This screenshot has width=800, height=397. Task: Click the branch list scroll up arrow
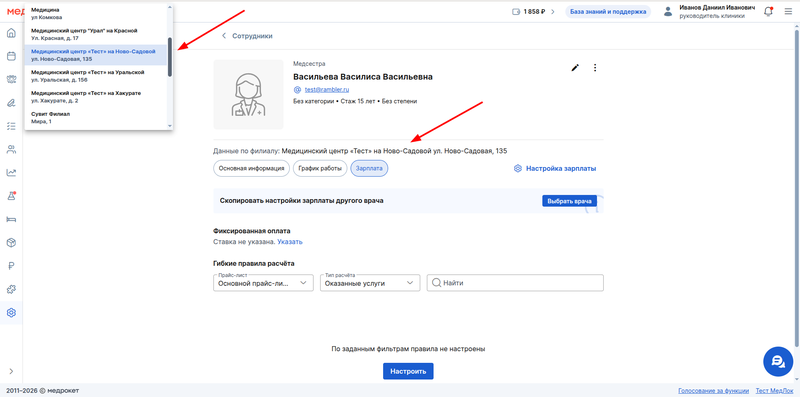[170, 7]
